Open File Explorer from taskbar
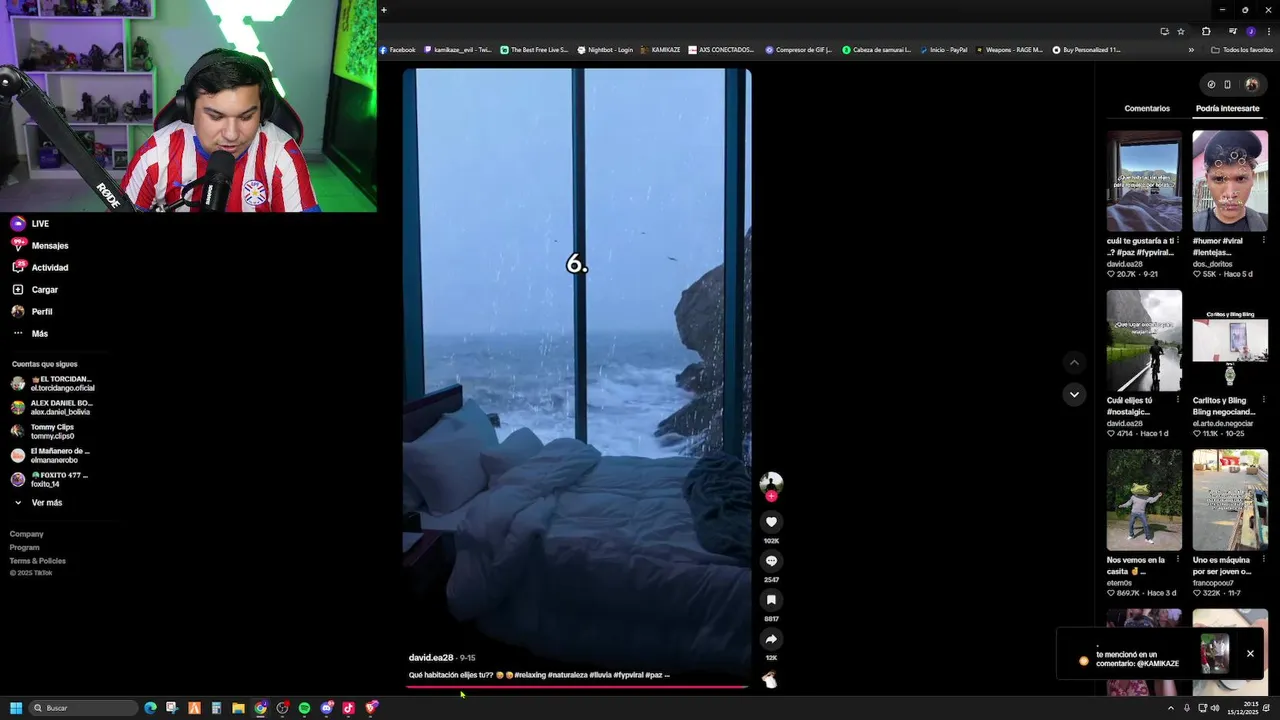The width and height of the screenshot is (1280, 720). click(x=238, y=708)
